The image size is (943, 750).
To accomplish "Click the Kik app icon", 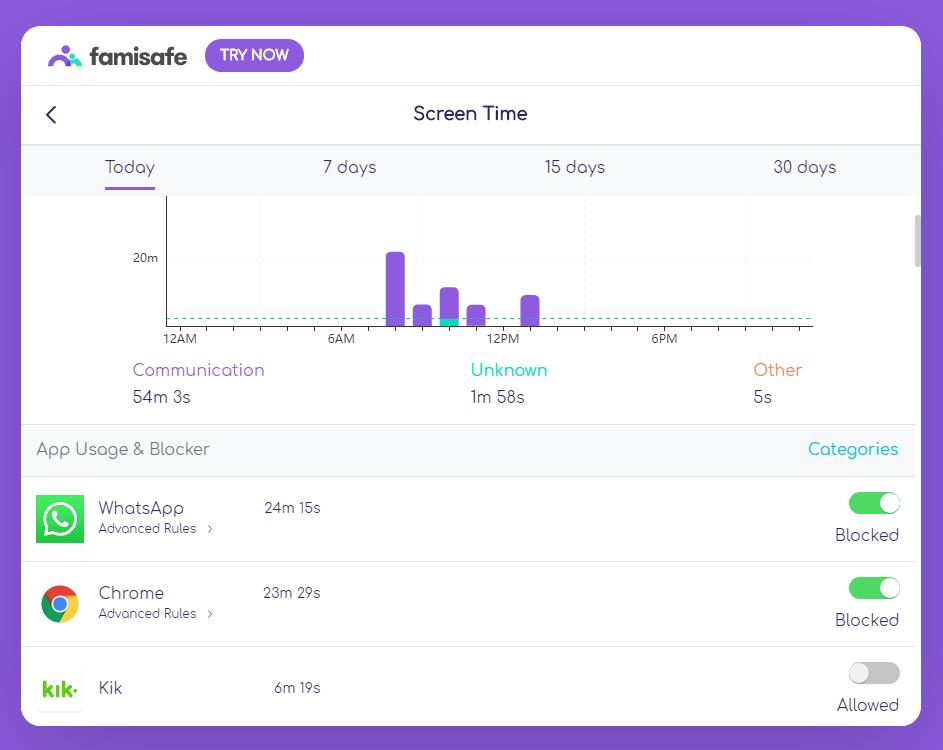I will click(x=60, y=689).
